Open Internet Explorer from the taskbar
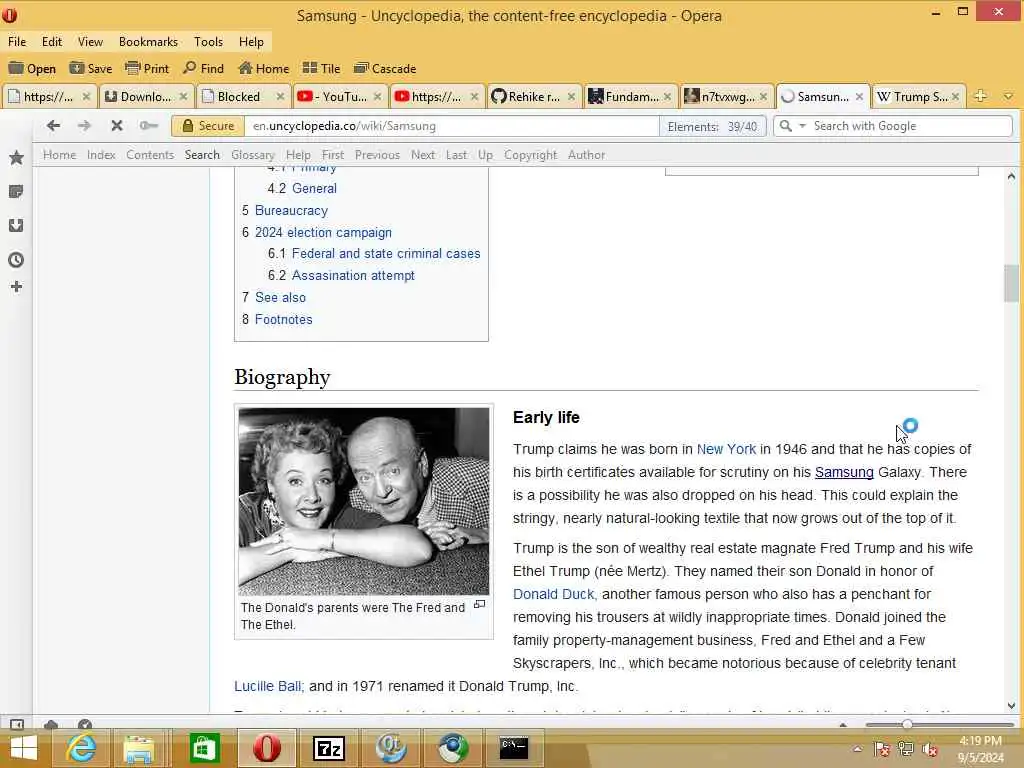 point(82,748)
